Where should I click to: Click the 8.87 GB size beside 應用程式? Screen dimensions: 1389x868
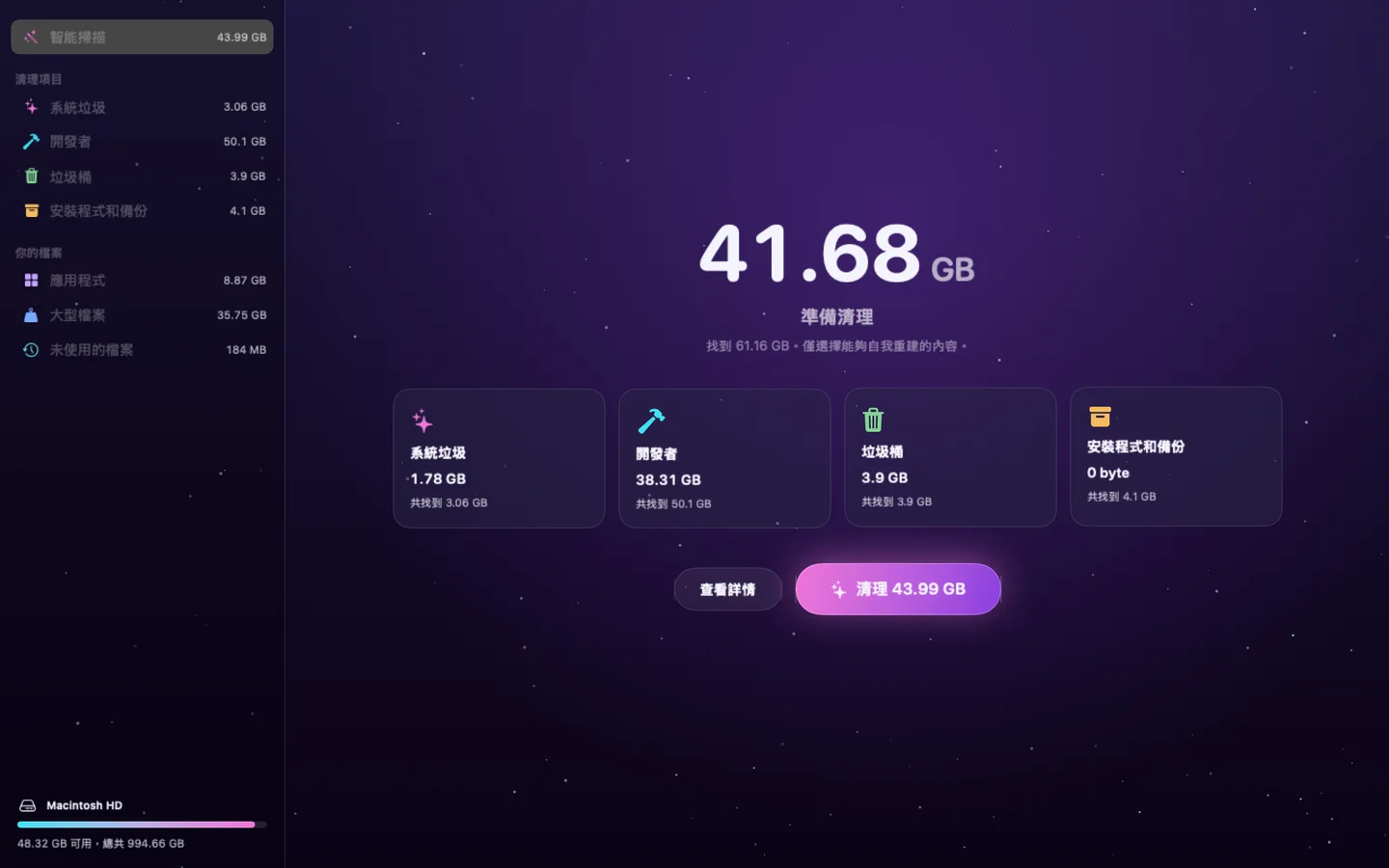244,281
